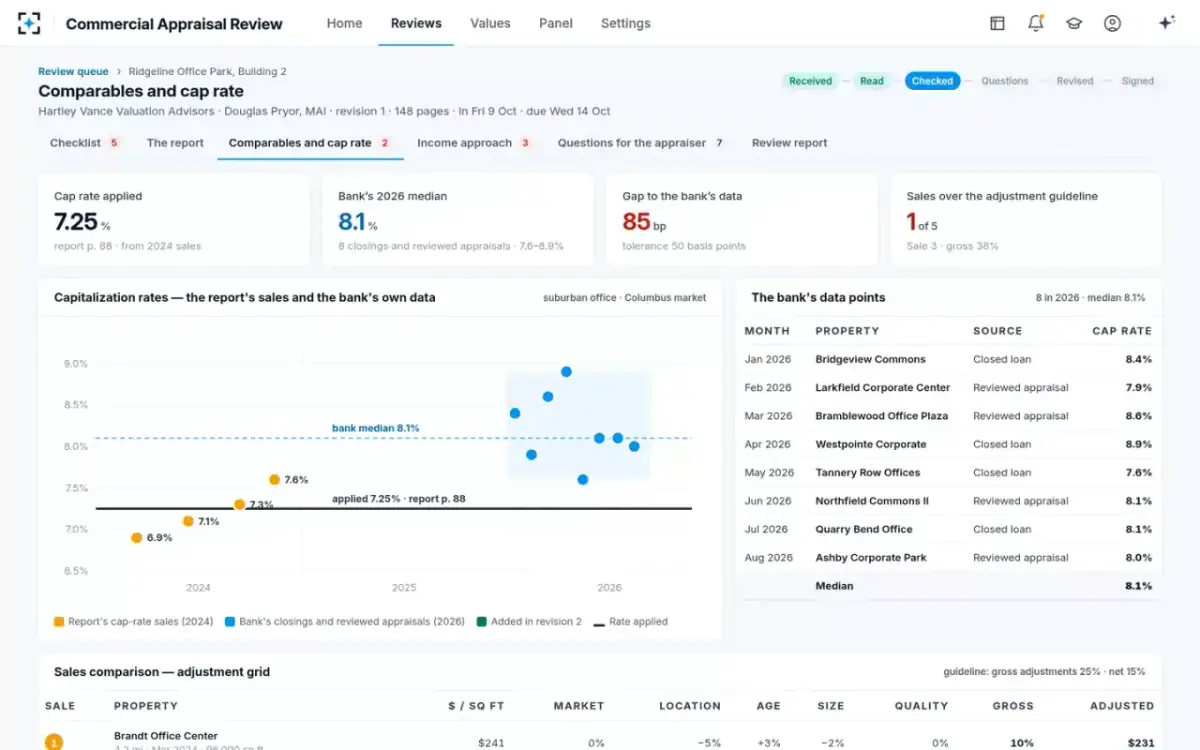The image size is (1200, 750).
Task: Select the orange 6.9% data point
Action: [137, 538]
